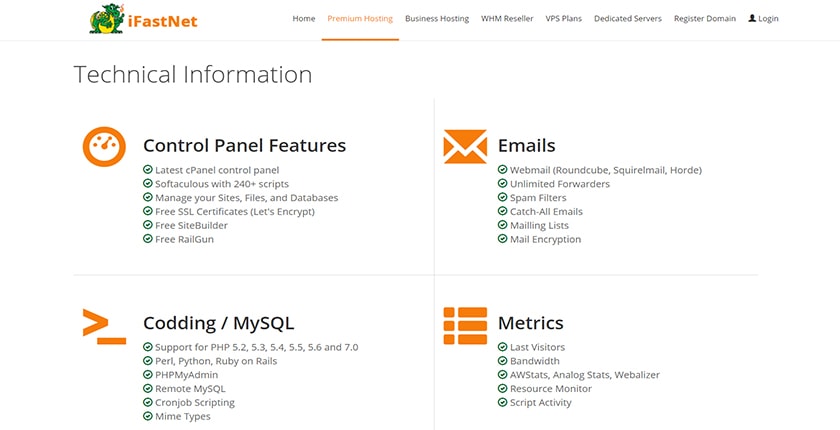Click check icon beside PHPMyAdmin

148,375
